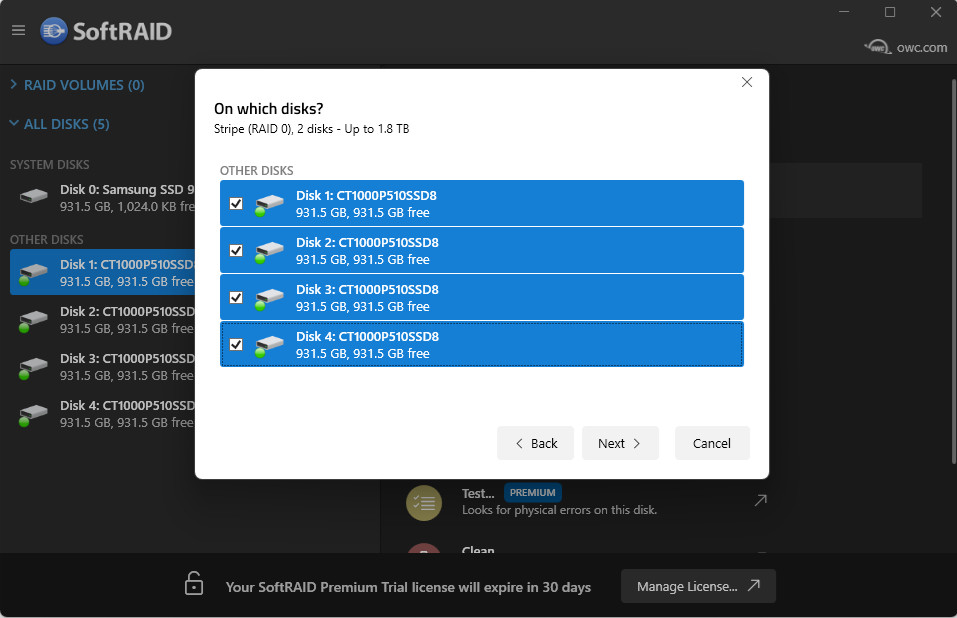Uncheck the Disk 3 checkbox in dialog
This screenshot has width=957, height=618.
pyautogui.click(x=236, y=298)
